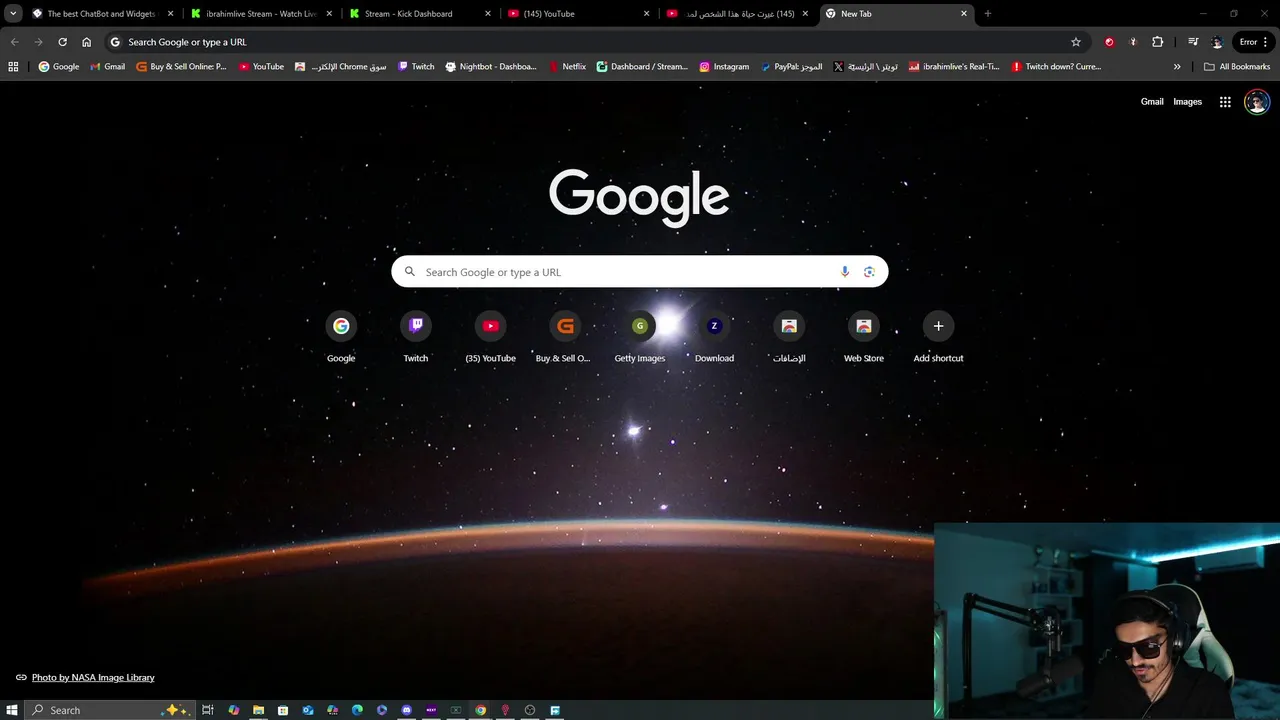Open the Twitch down? bookmark
1280x720 pixels.
point(1056,67)
